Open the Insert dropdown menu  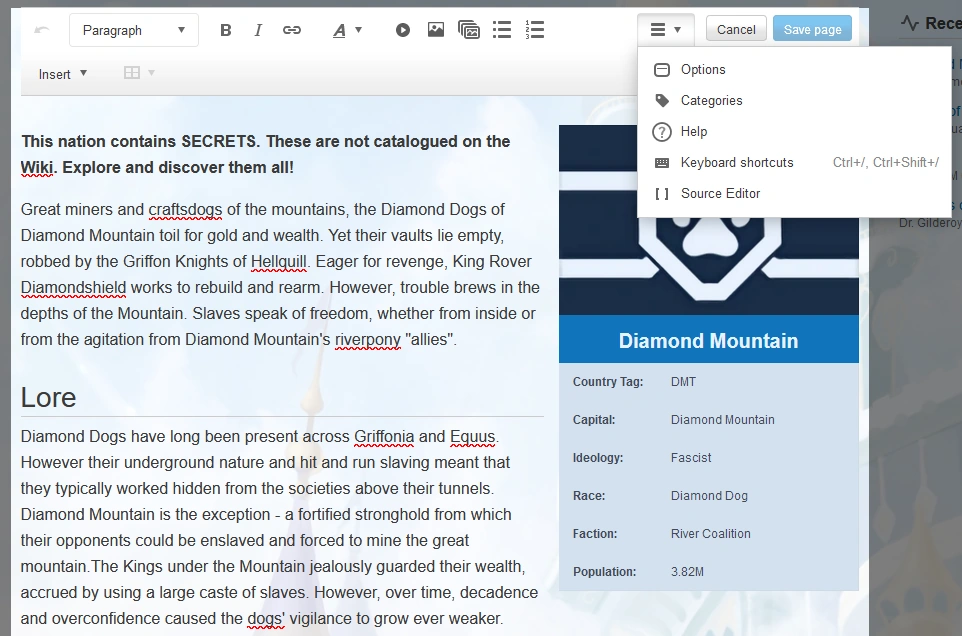(63, 74)
